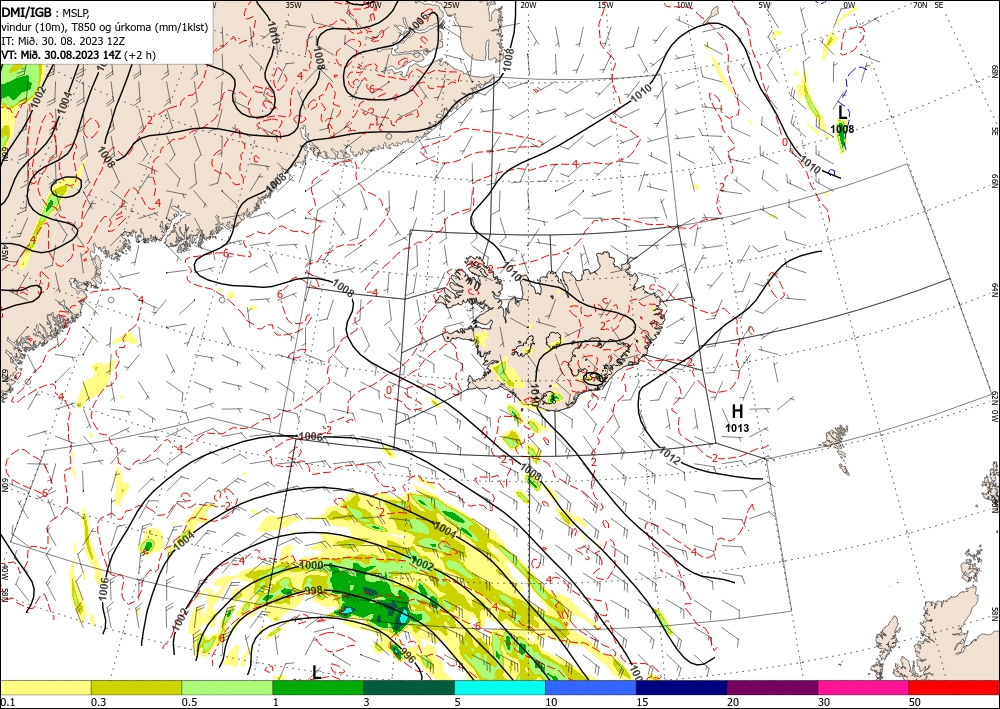The height and width of the screenshot is (709, 1000).
Task: Click the dark green 3–5 legend swatch
Action: point(409,687)
